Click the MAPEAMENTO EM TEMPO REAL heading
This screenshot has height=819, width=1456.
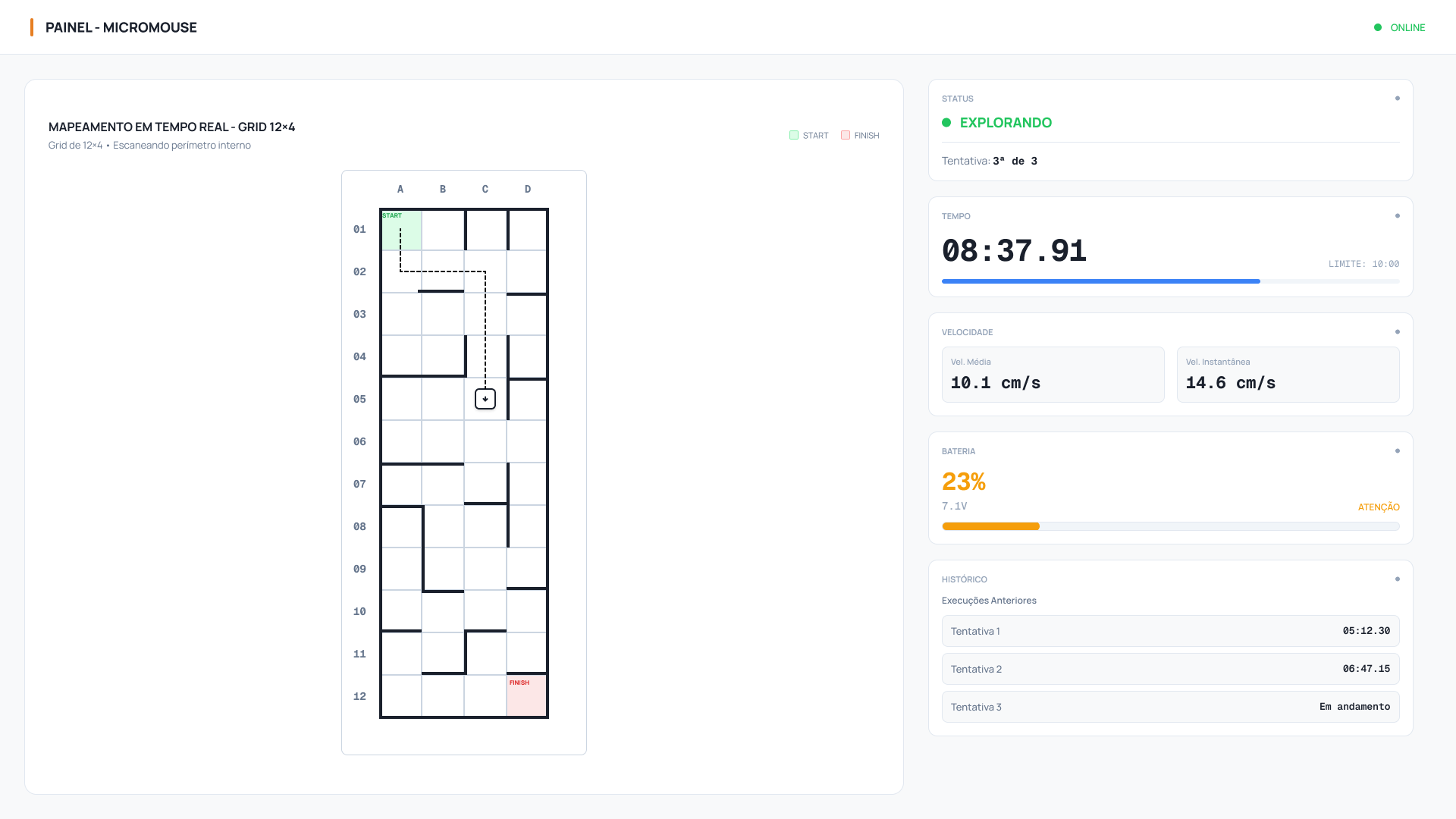(172, 127)
